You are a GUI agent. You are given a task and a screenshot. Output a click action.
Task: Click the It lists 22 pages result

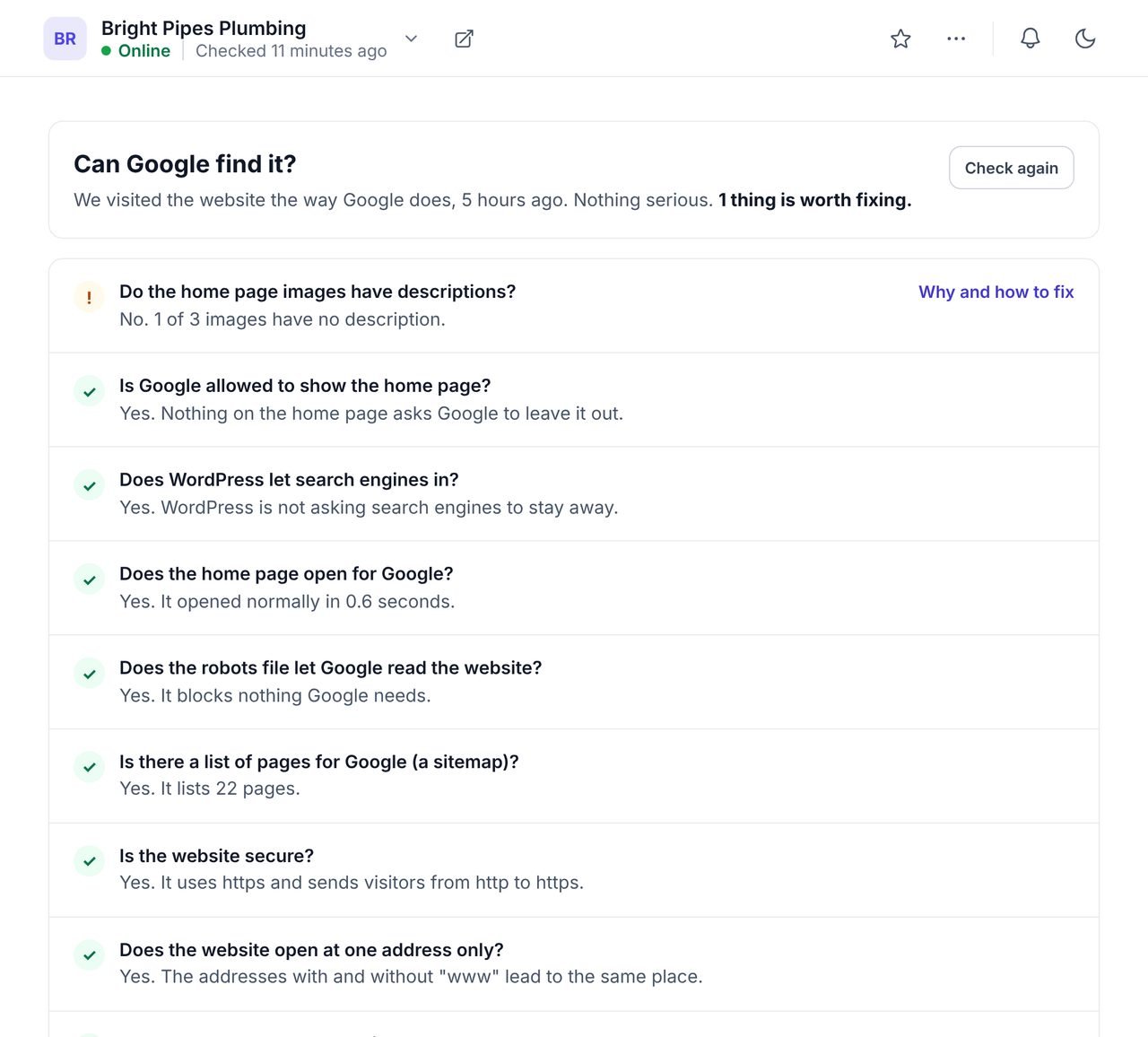tap(210, 789)
